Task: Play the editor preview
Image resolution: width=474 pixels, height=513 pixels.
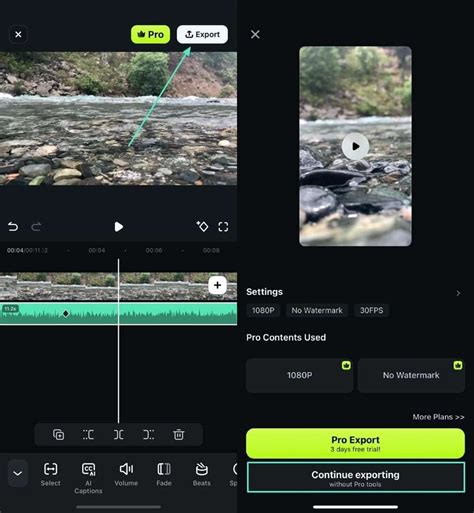Action: pos(118,227)
